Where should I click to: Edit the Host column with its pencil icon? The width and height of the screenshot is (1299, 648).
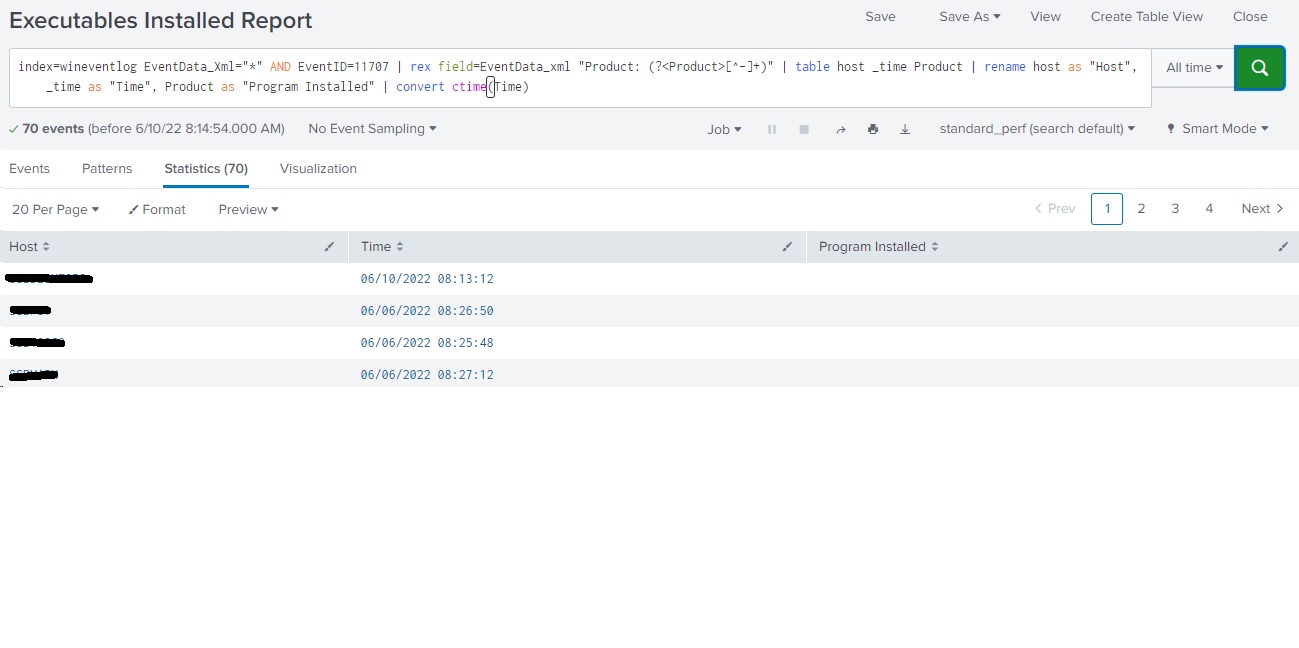[x=329, y=246]
